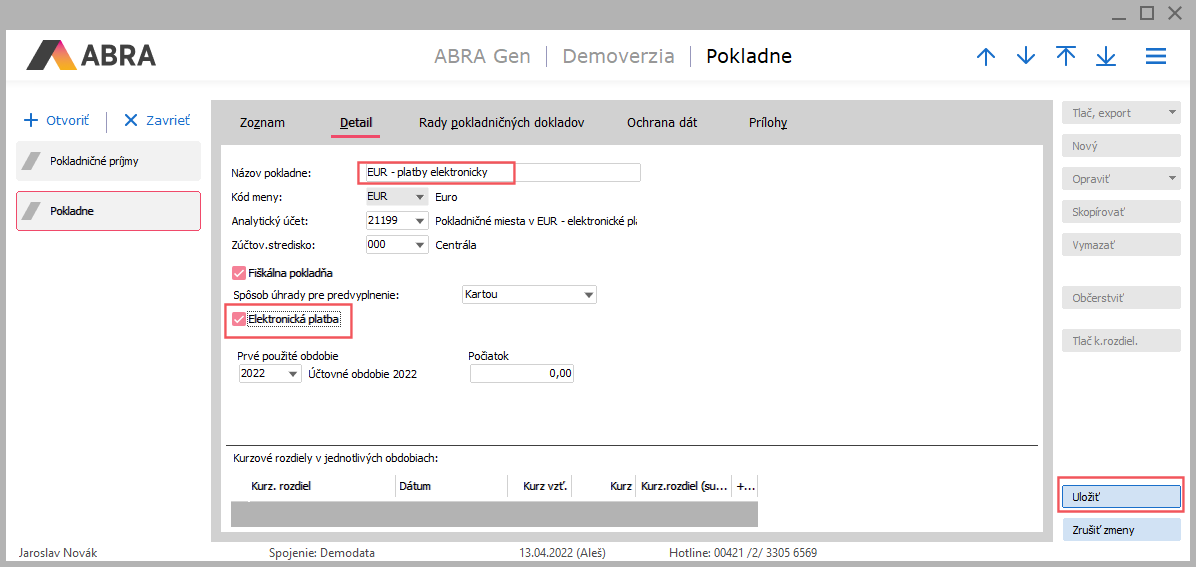Open the 2022 period dropdown

[293, 374]
